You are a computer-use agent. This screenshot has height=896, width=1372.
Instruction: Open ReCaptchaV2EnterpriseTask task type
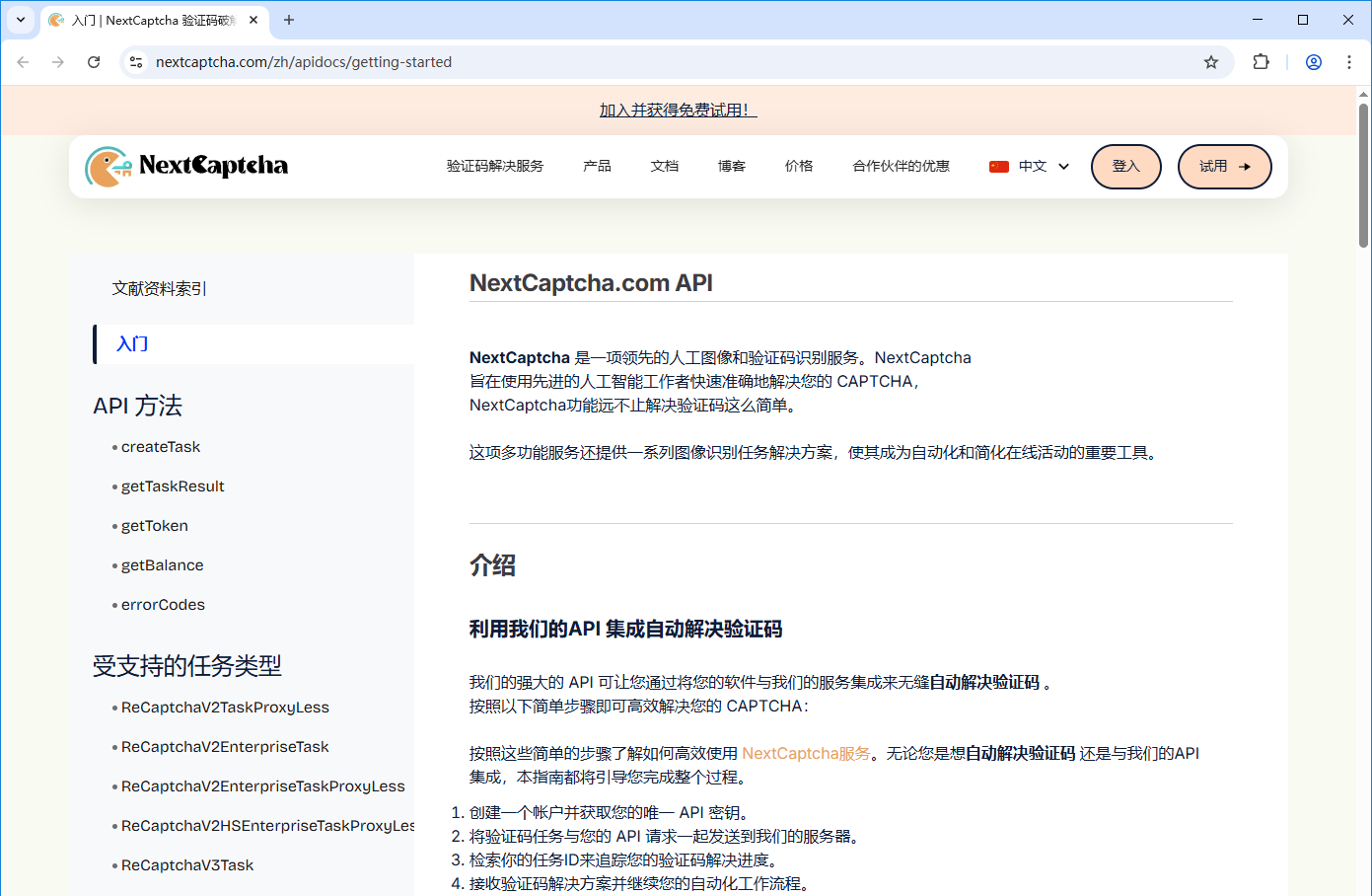click(225, 747)
